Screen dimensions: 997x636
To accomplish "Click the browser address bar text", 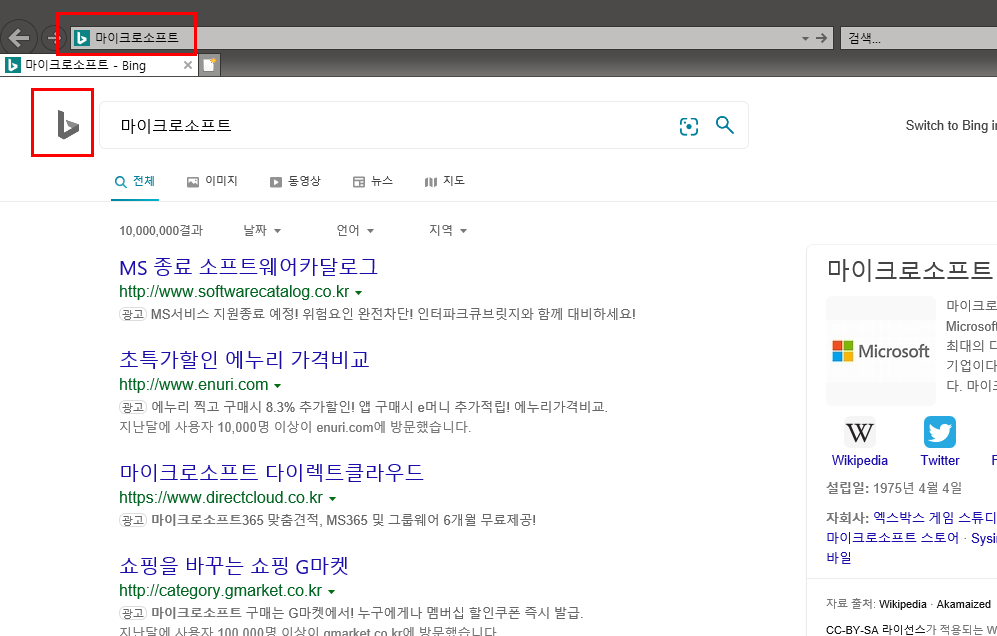I will [x=137, y=38].
